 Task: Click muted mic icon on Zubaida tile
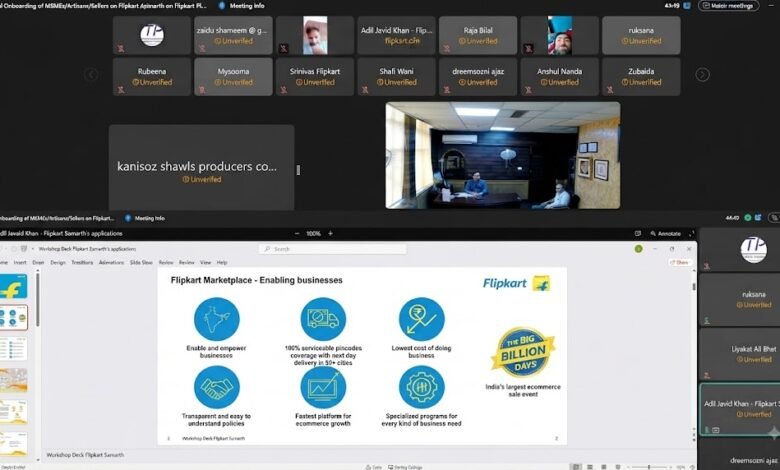(610, 90)
